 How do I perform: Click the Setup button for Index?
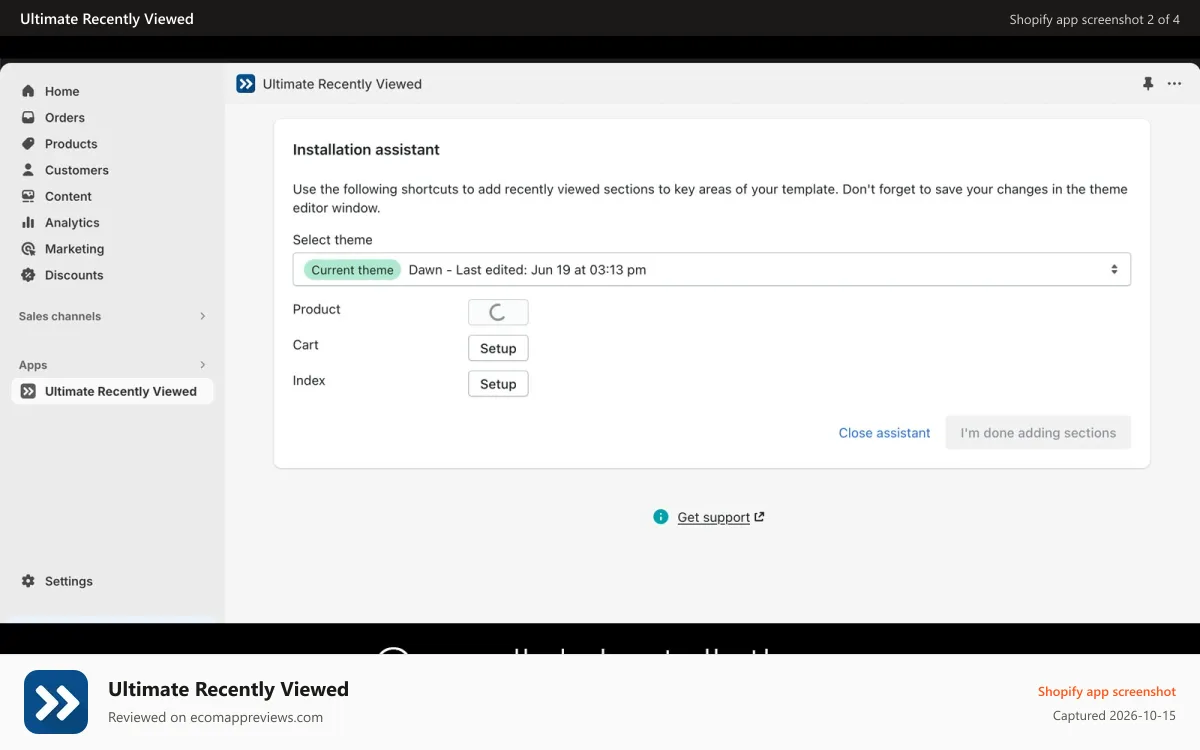498,384
